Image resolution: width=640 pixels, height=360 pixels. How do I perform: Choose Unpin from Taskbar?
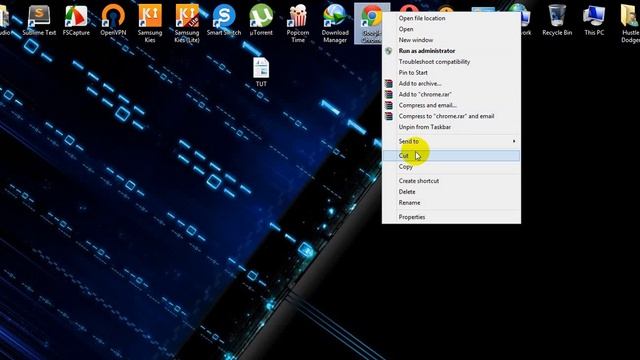[x=451, y=127]
